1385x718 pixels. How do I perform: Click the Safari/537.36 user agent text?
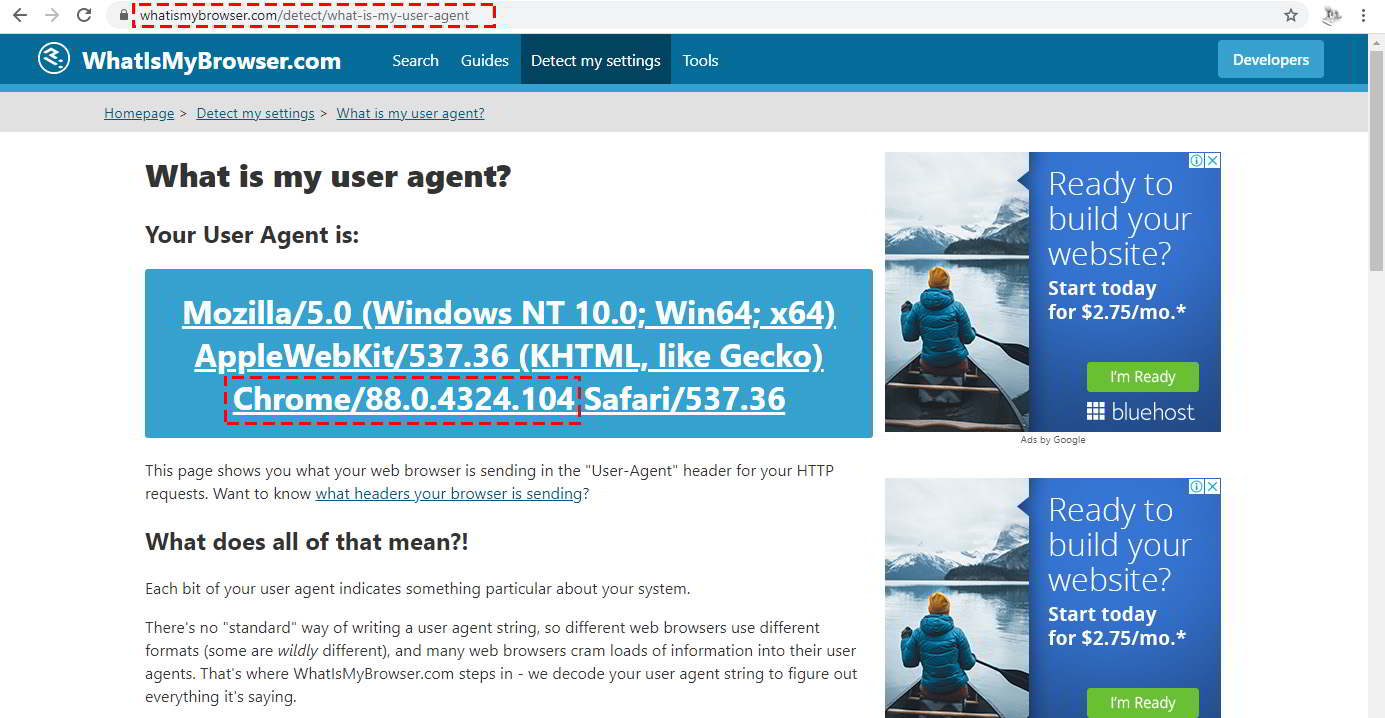coord(685,399)
